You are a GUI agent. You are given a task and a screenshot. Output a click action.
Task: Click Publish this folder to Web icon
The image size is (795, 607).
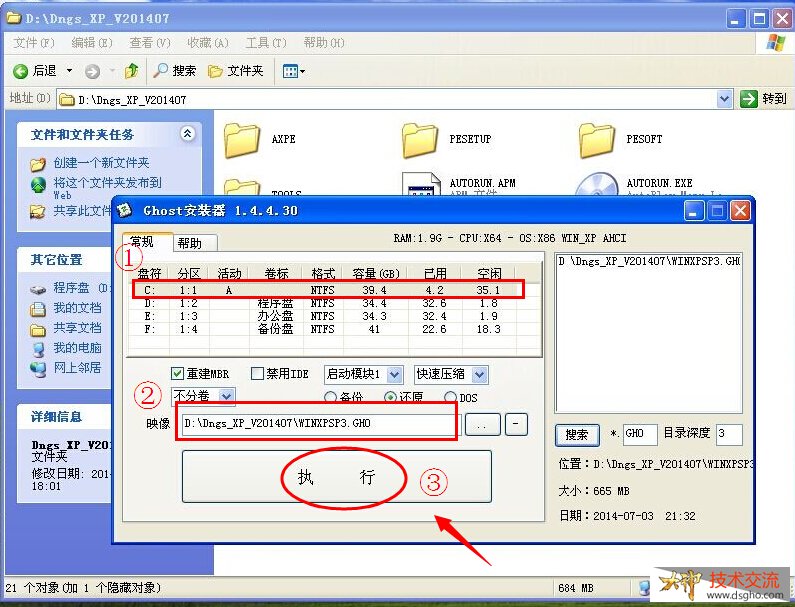(x=38, y=185)
